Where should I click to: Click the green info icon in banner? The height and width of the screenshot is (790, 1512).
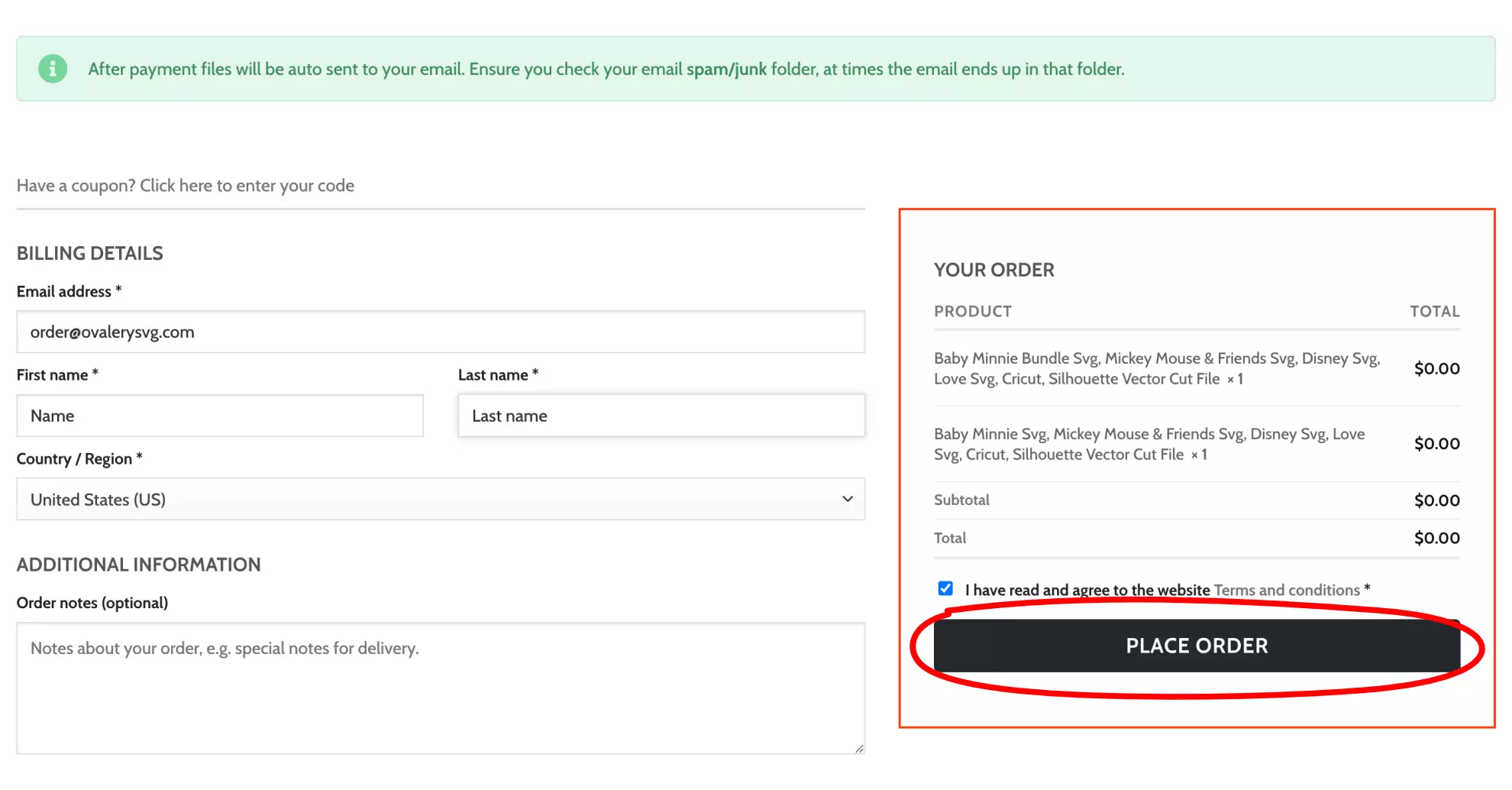[53, 69]
